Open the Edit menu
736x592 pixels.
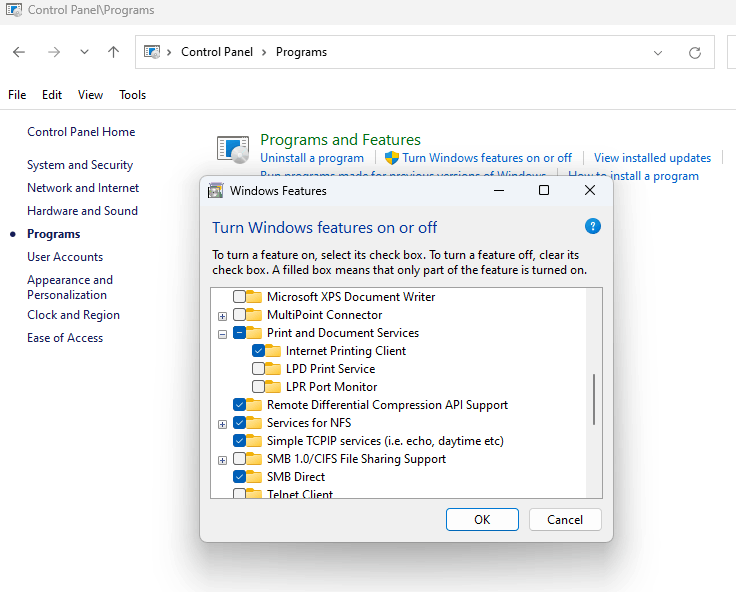click(x=52, y=95)
